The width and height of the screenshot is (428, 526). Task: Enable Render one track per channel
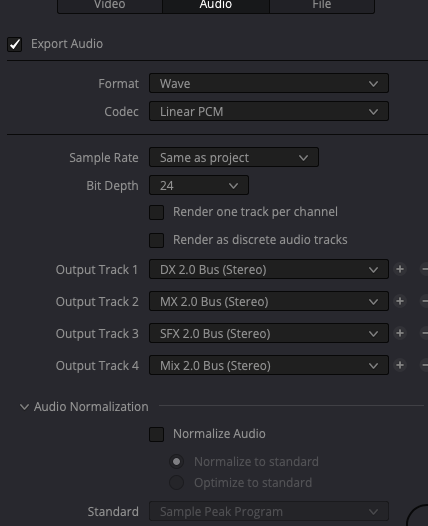click(x=156, y=212)
